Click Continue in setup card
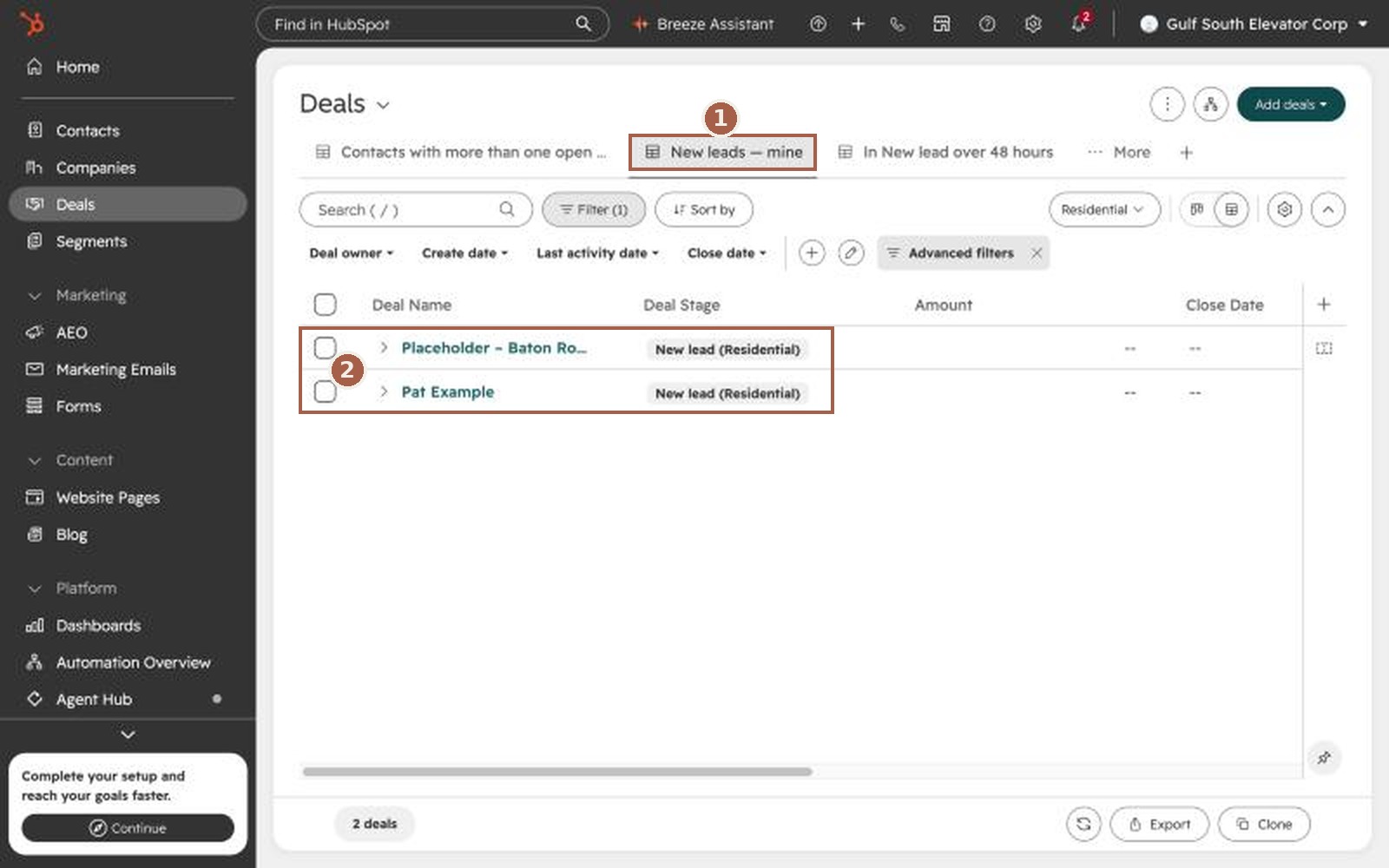Viewport: 1389px width, 868px height. (128, 828)
